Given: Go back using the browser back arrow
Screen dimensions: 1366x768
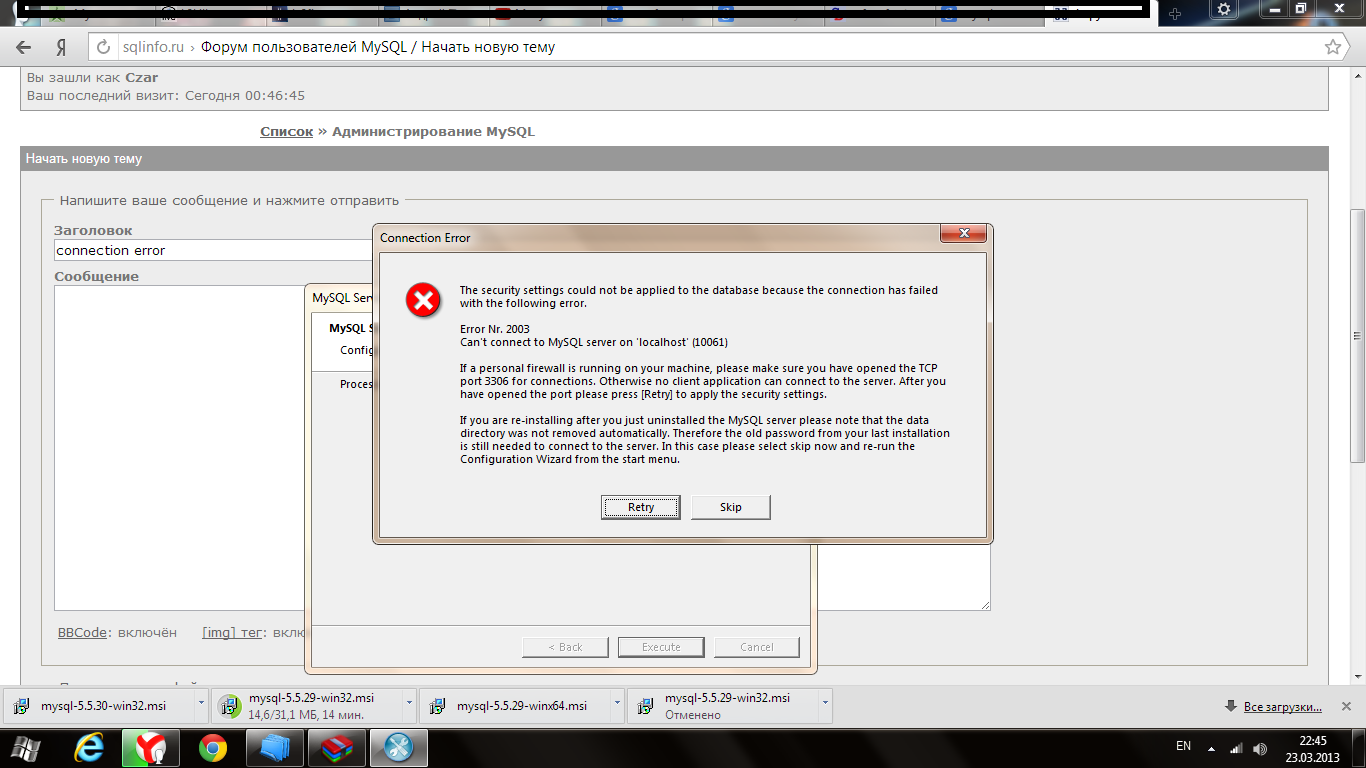Looking at the screenshot, I should 24,47.
